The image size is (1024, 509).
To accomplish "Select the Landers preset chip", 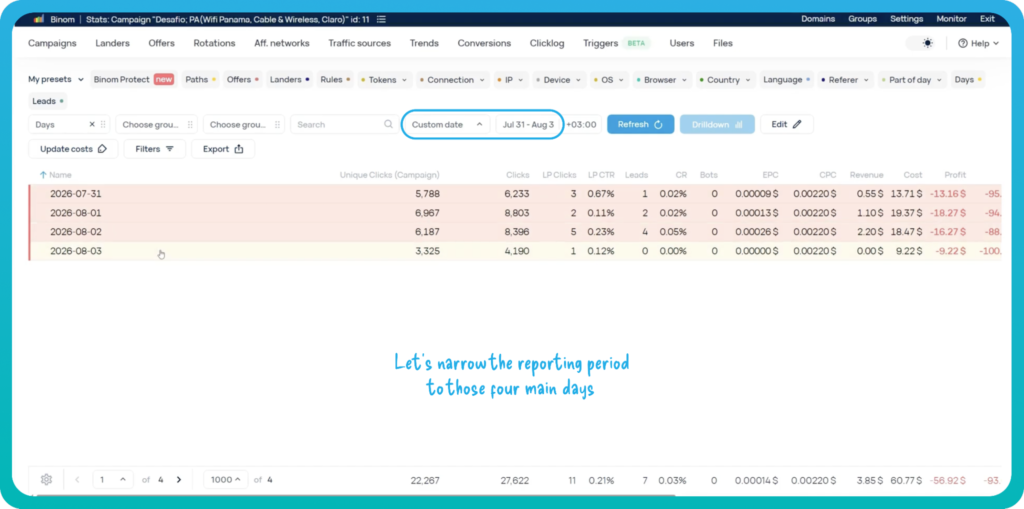I will pyautogui.click(x=289, y=80).
